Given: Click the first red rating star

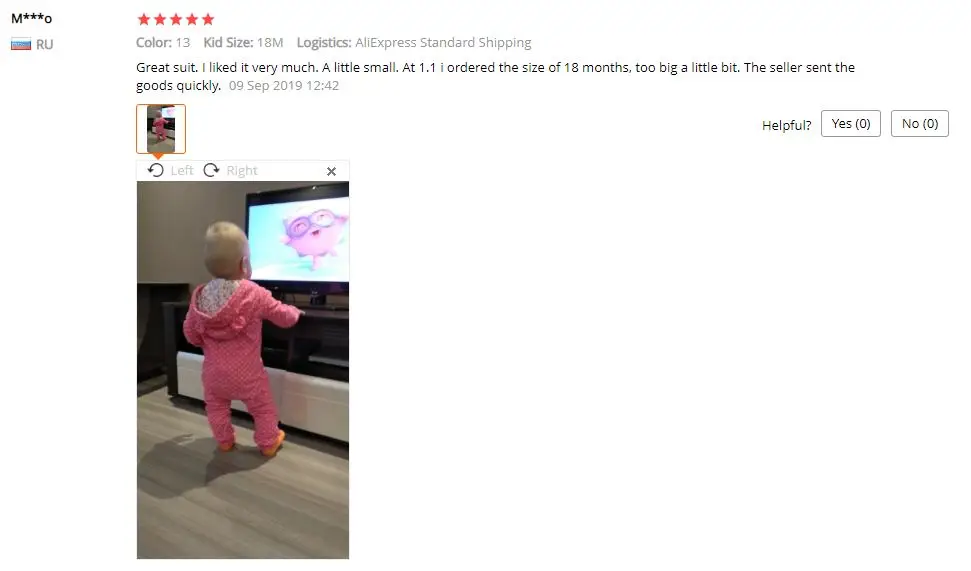Looking at the screenshot, I should pos(144,19).
